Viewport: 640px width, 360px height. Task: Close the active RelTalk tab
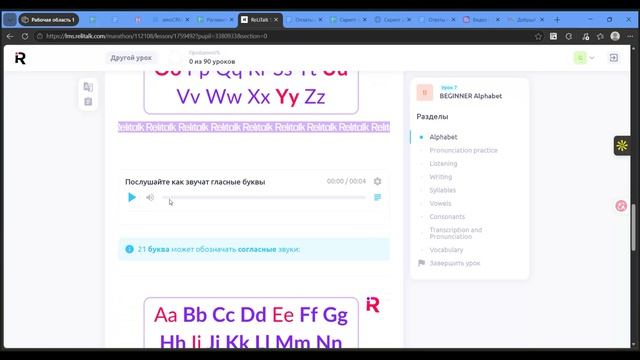[x=276, y=20]
